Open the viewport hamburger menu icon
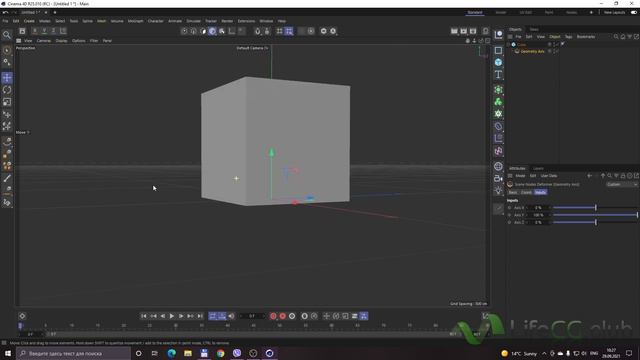This screenshot has width=640, height=360. 18,41
